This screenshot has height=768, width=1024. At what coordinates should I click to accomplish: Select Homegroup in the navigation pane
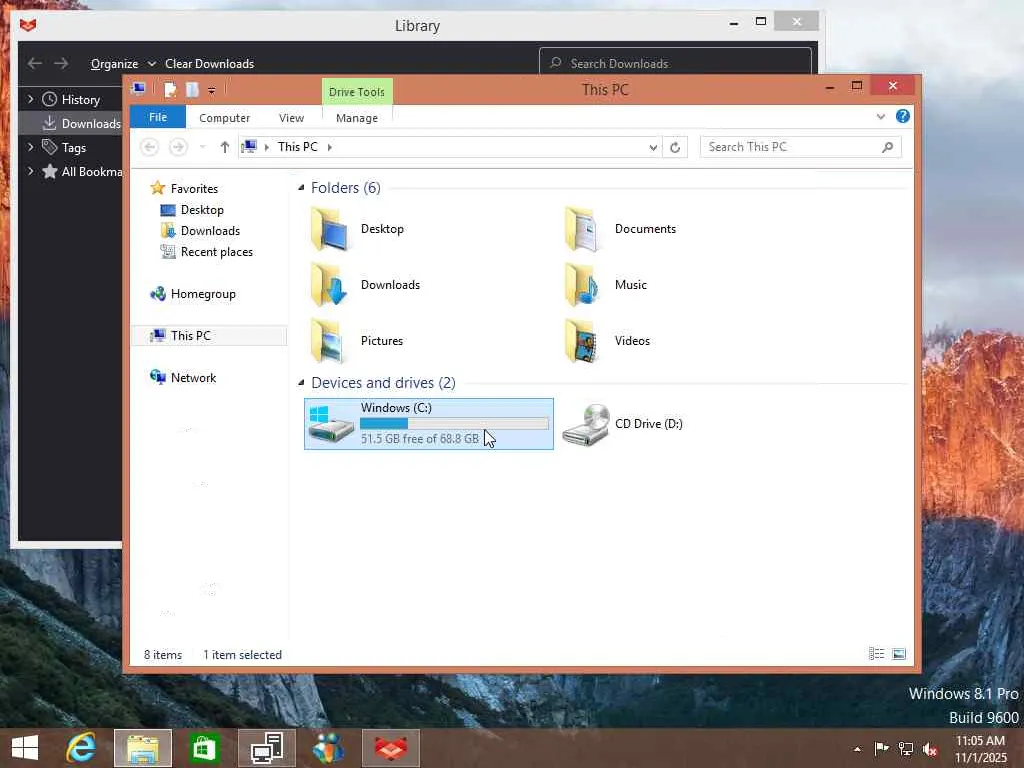(x=203, y=294)
